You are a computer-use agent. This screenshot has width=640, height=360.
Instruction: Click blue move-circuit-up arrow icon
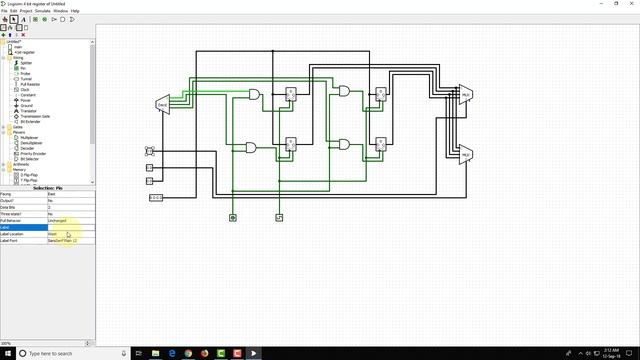10,35
